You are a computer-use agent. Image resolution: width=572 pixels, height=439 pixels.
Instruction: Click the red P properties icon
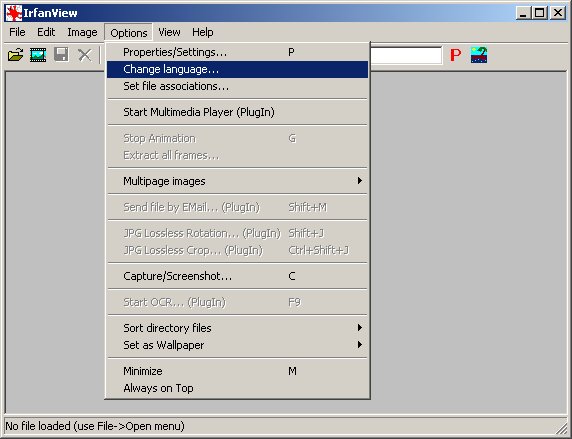[x=456, y=55]
